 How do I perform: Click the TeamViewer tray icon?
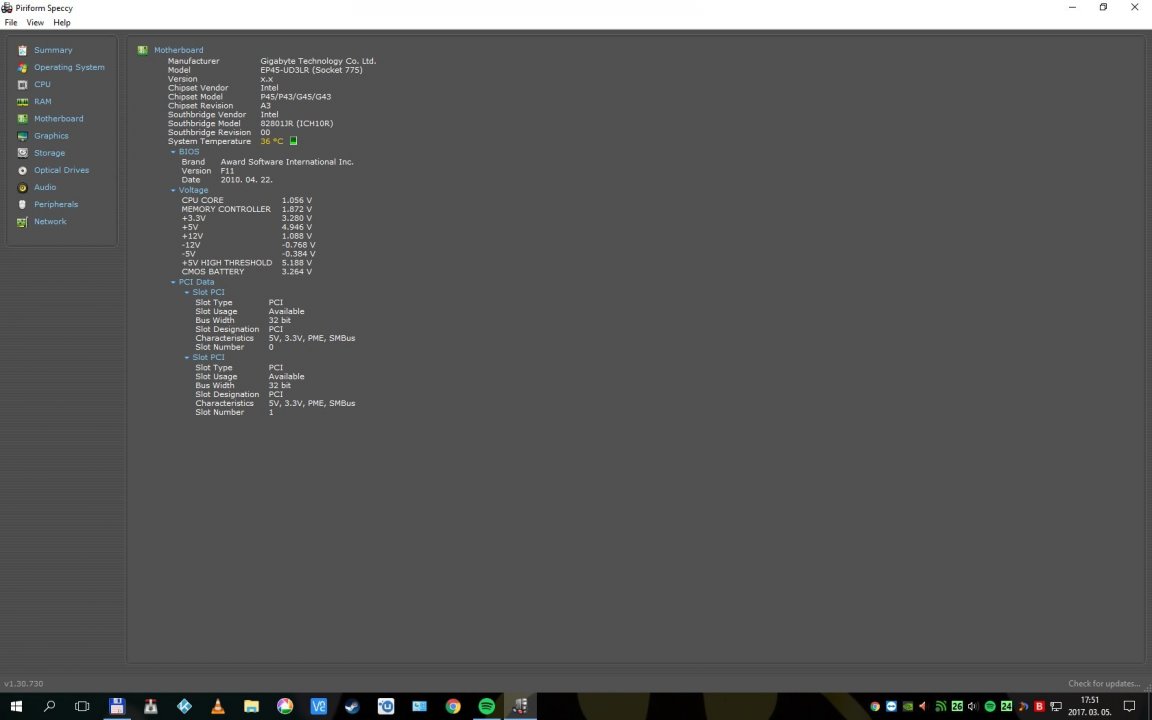point(891,706)
